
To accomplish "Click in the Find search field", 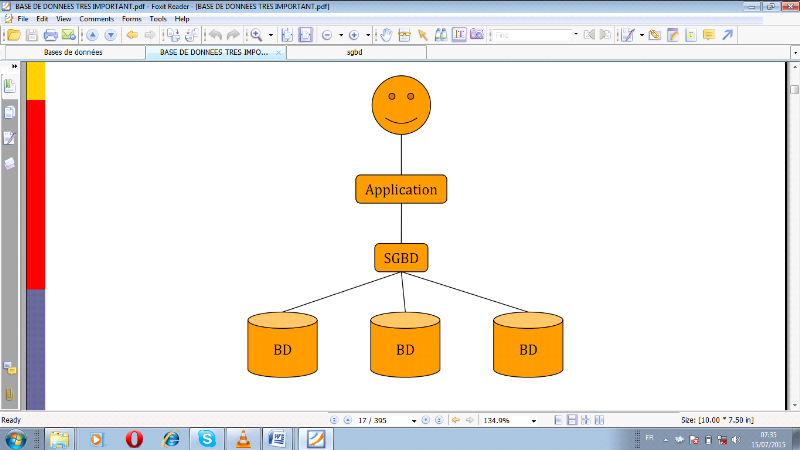I will click(530, 35).
